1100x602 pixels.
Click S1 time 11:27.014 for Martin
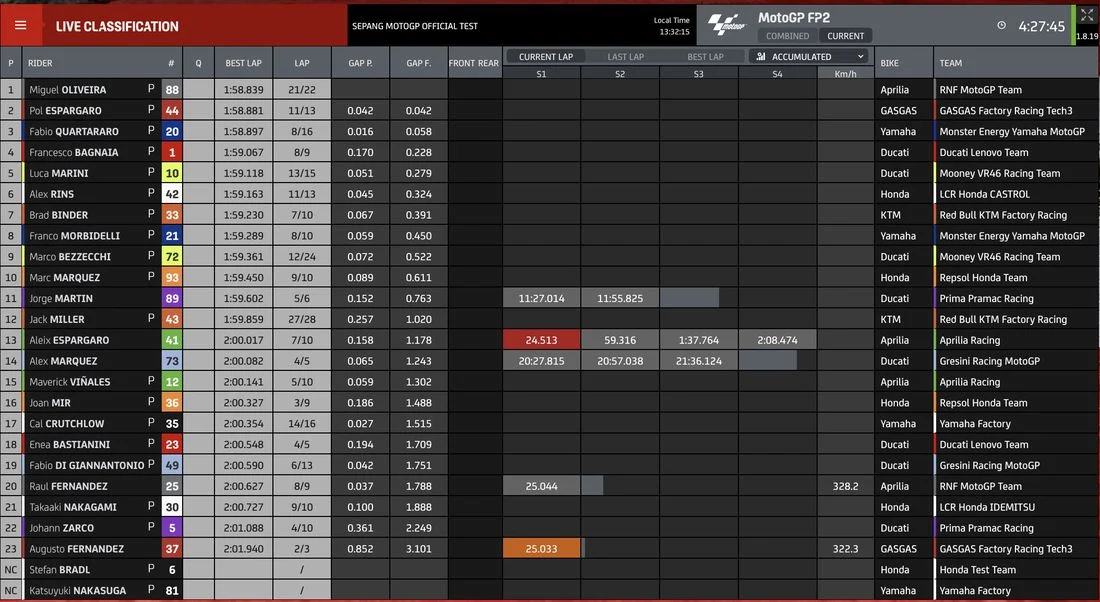(541, 298)
